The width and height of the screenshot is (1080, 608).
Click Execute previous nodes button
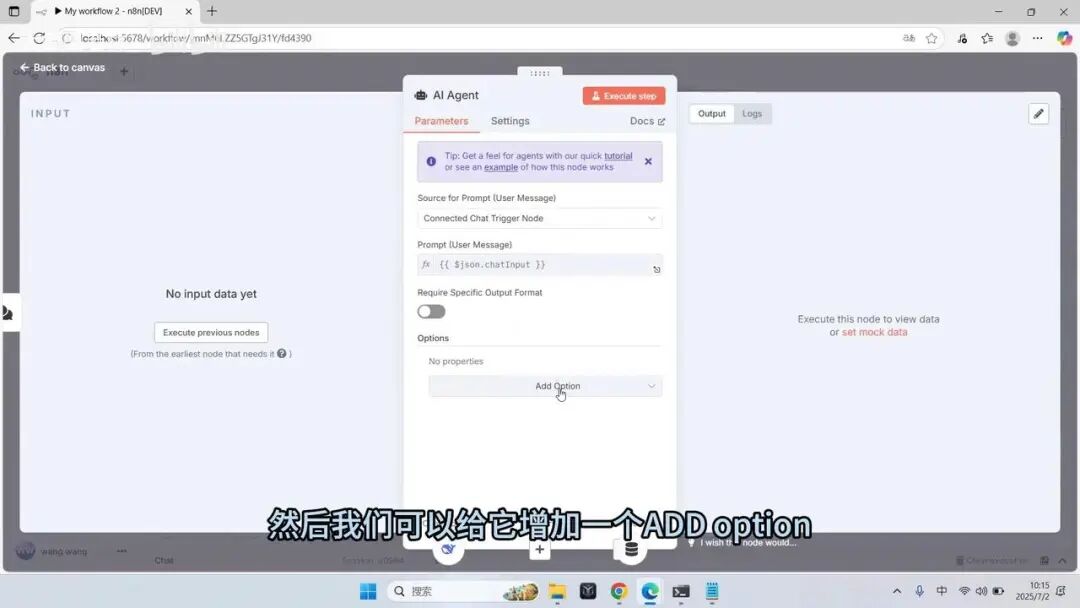[x=211, y=333]
